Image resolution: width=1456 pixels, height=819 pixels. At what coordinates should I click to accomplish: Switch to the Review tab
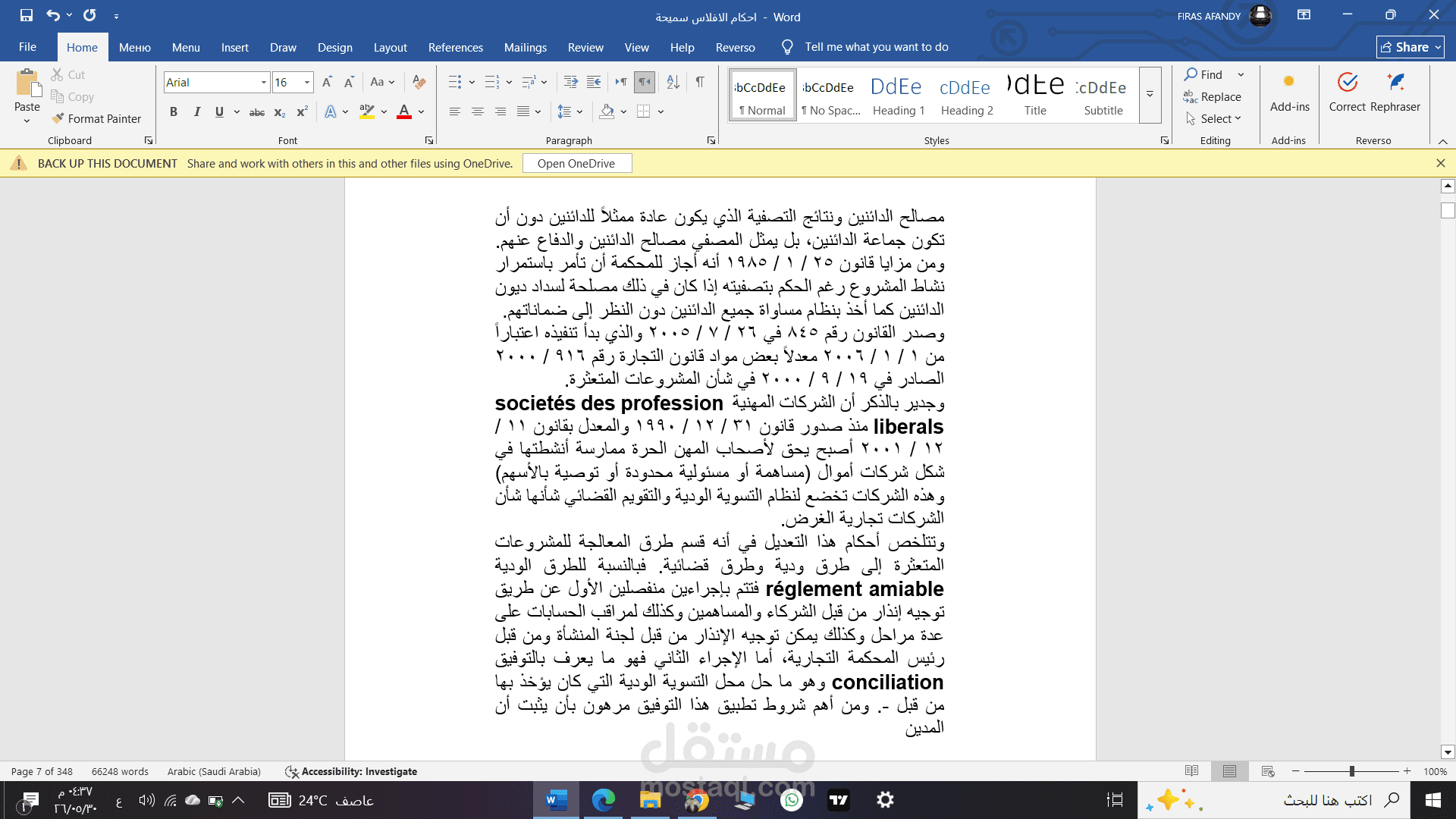(x=585, y=47)
